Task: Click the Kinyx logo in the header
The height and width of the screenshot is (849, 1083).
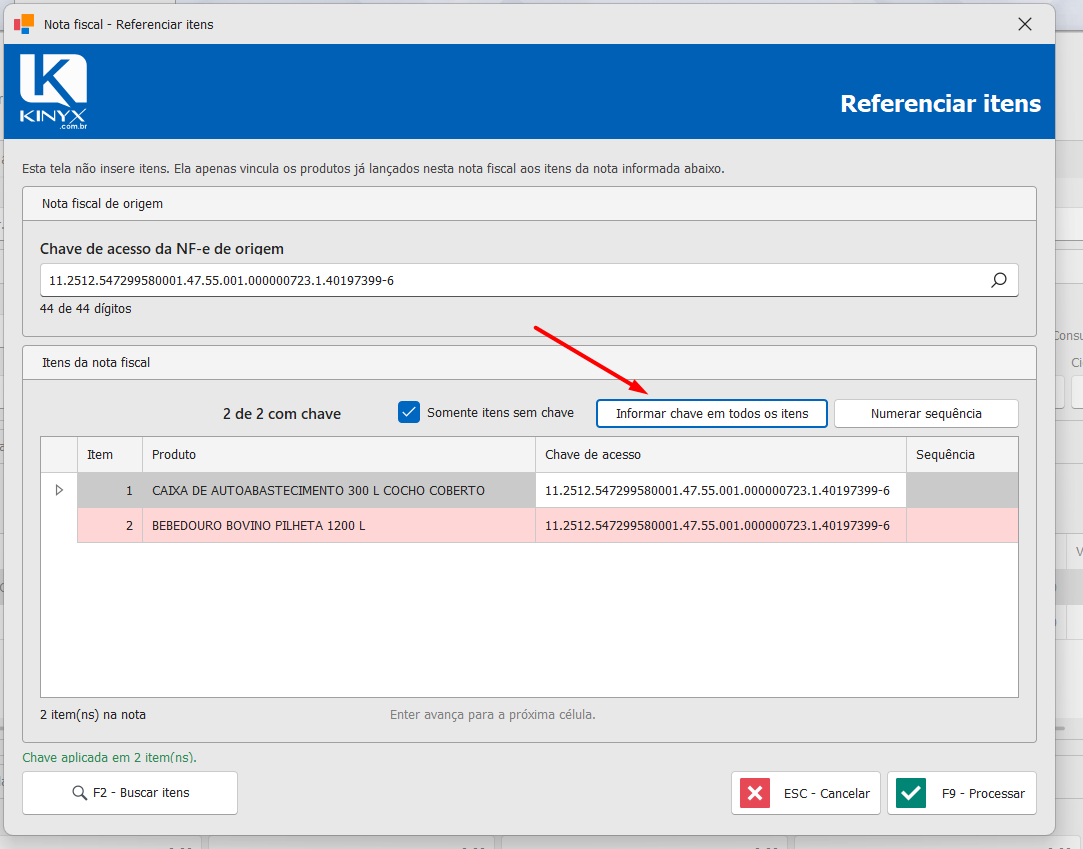Action: [53, 91]
